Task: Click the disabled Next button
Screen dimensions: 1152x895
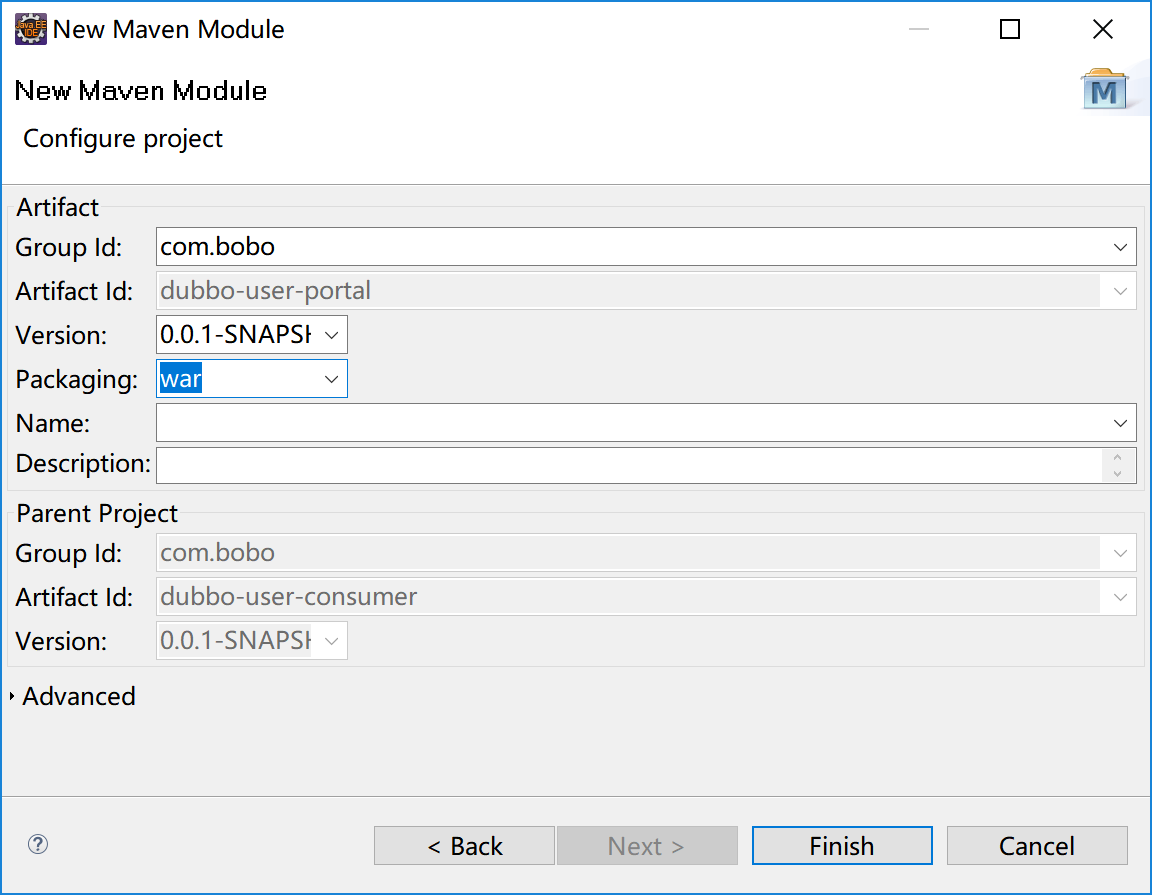Action: [647, 846]
